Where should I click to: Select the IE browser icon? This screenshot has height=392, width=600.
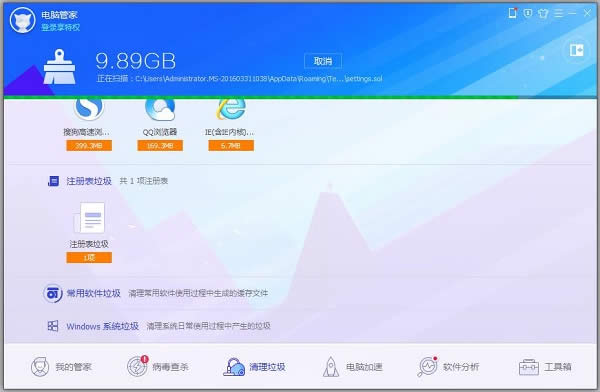tap(231, 109)
